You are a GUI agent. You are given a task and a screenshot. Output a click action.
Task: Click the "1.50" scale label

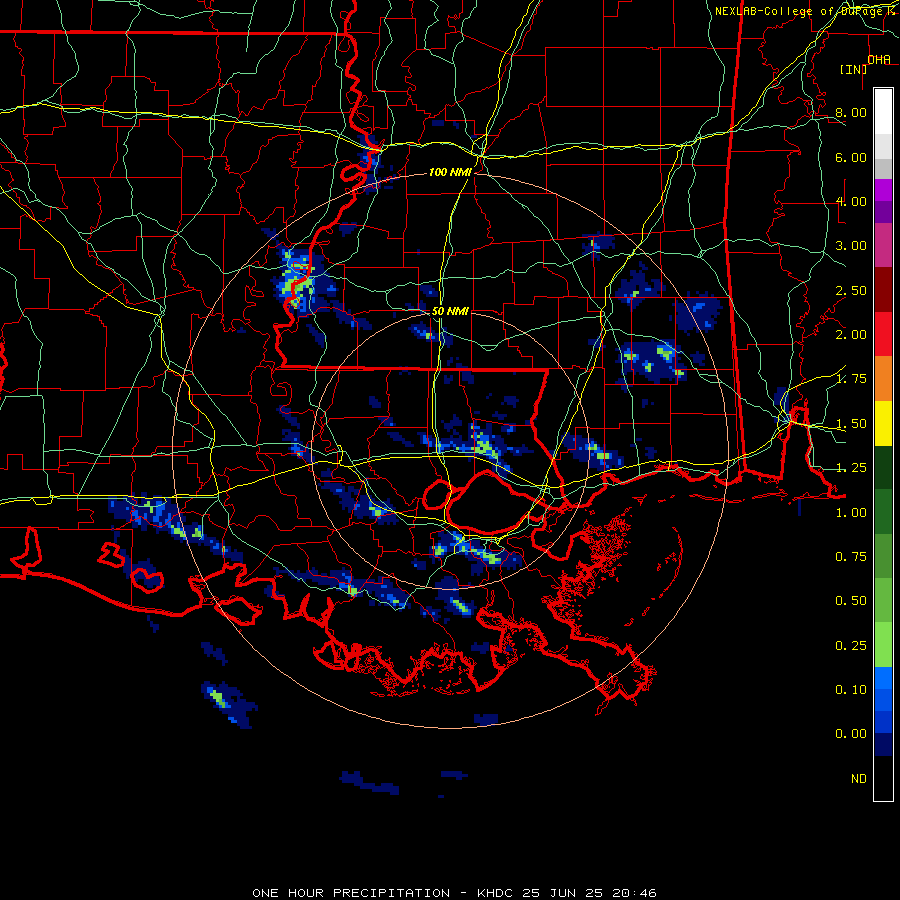coord(851,424)
